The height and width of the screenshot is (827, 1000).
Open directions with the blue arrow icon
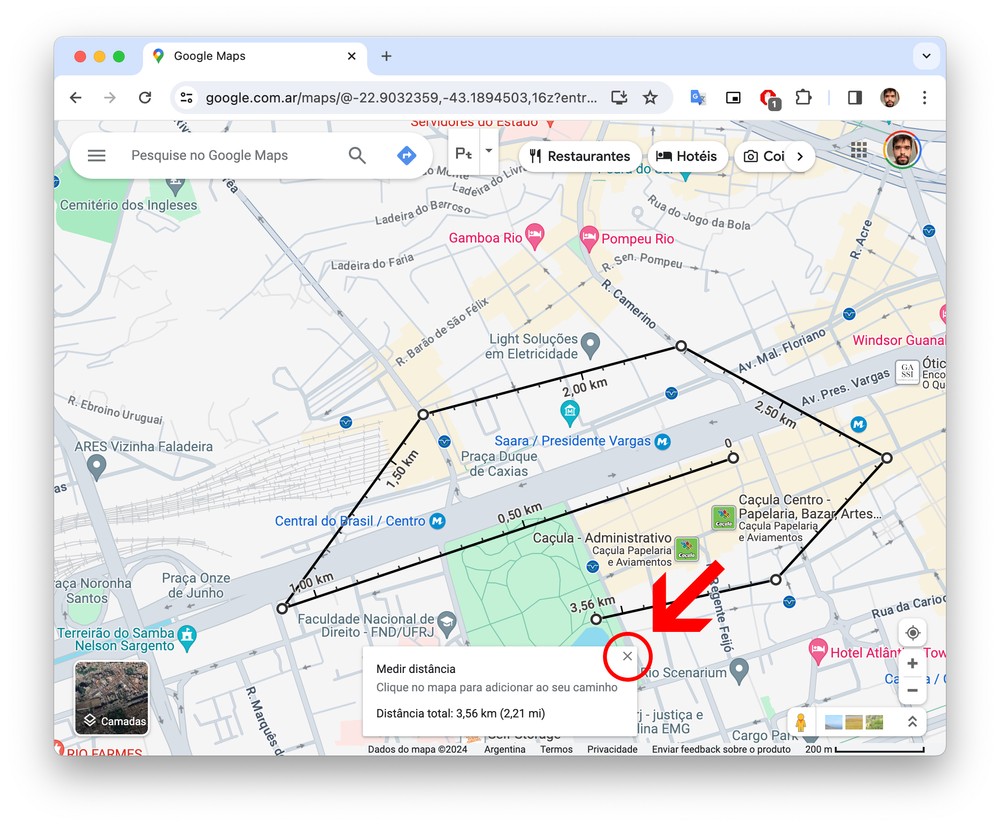tap(406, 155)
